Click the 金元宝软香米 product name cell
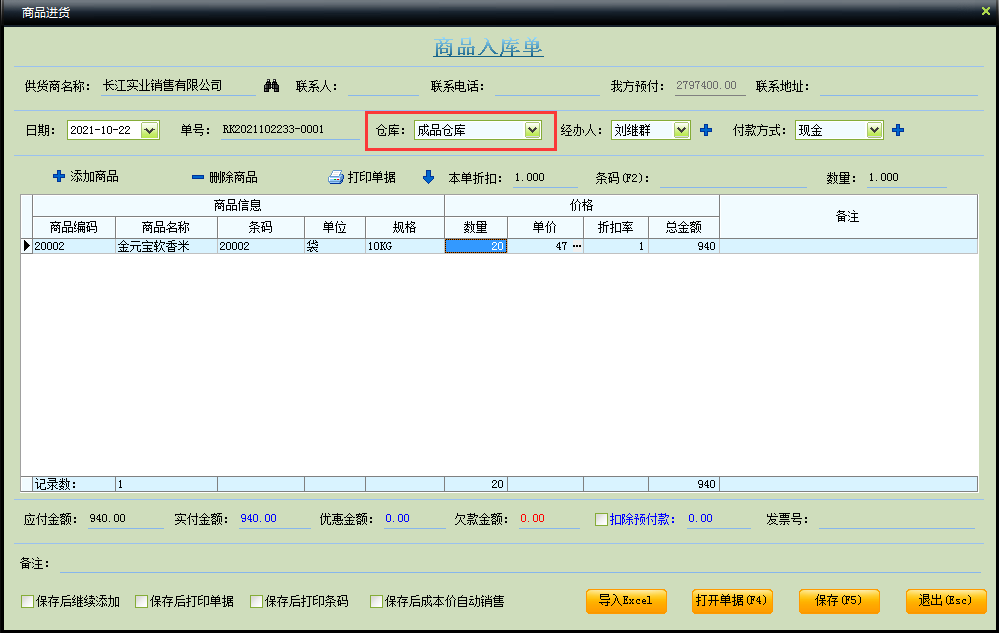This screenshot has height=633, width=999. [x=166, y=246]
